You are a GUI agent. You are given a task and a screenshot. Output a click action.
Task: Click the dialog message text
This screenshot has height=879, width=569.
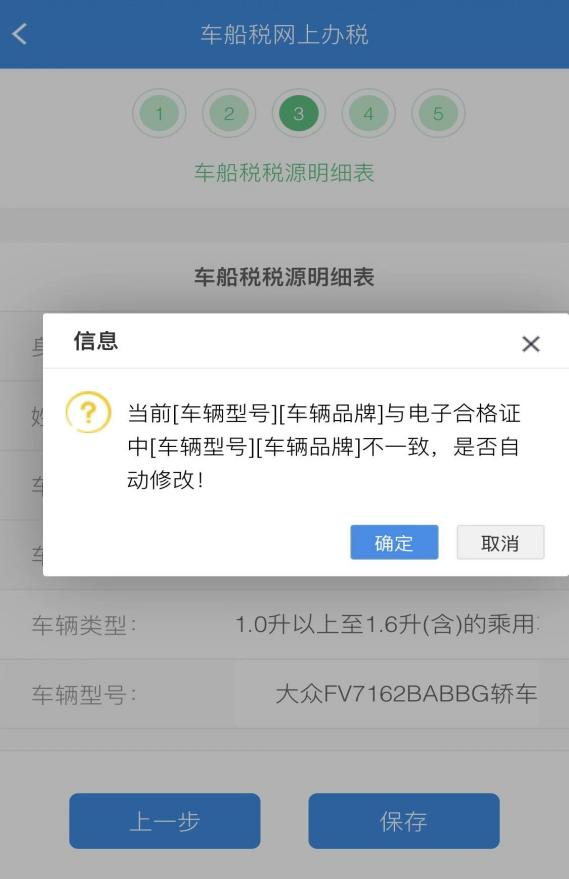click(323, 446)
